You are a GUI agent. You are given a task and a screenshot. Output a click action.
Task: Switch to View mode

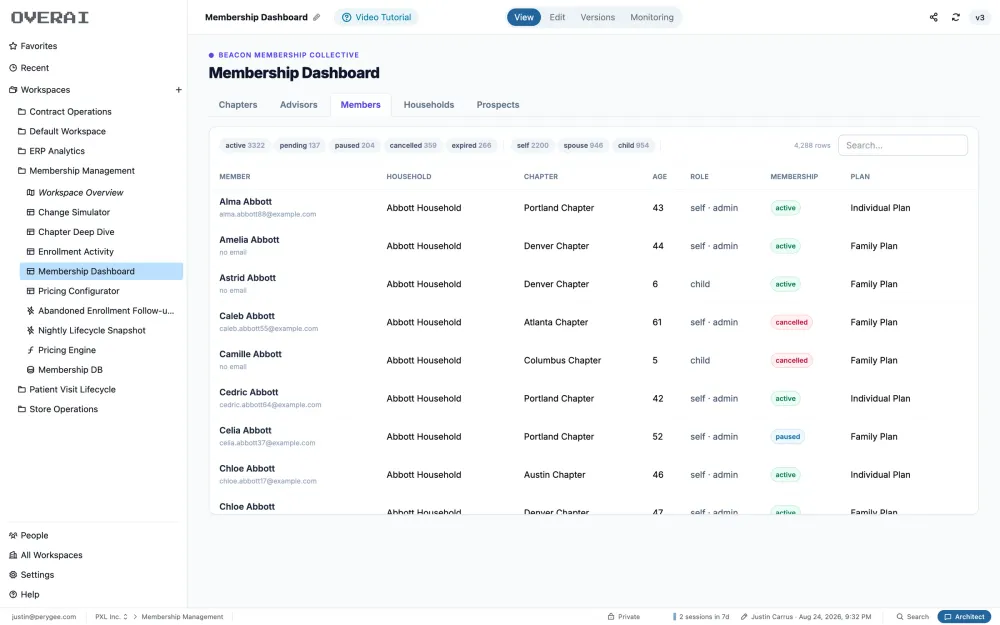[524, 17]
